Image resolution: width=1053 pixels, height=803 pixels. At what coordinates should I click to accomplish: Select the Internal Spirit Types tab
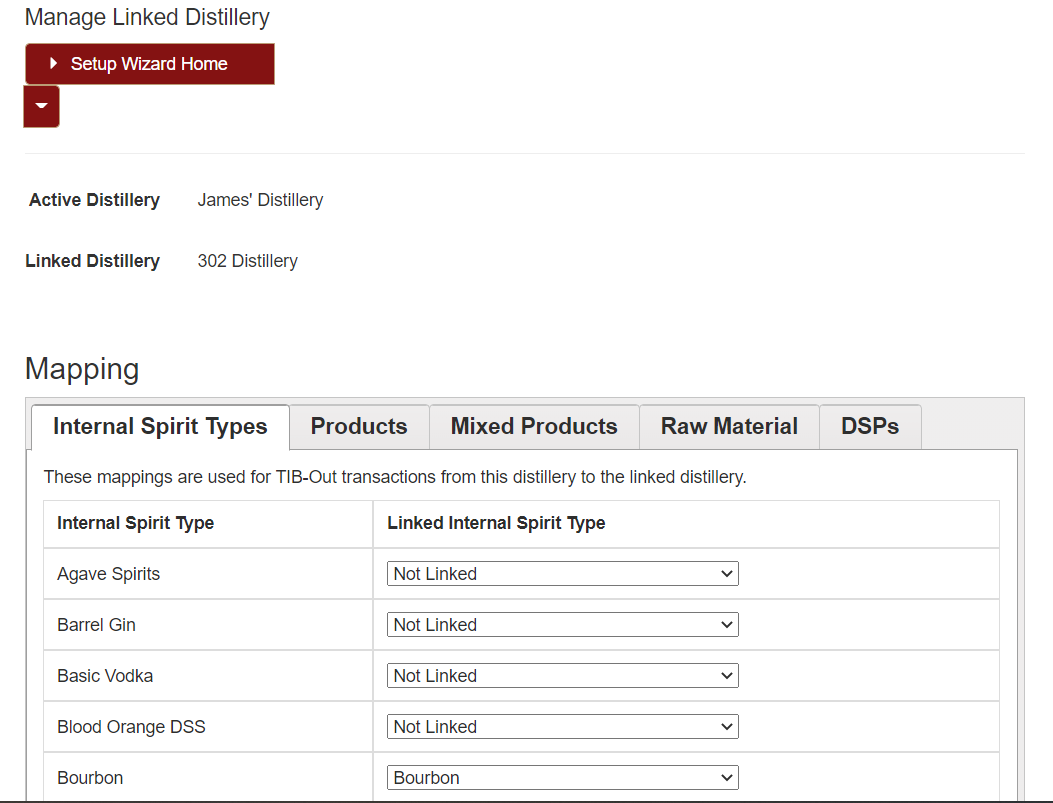tap(161, 426)
